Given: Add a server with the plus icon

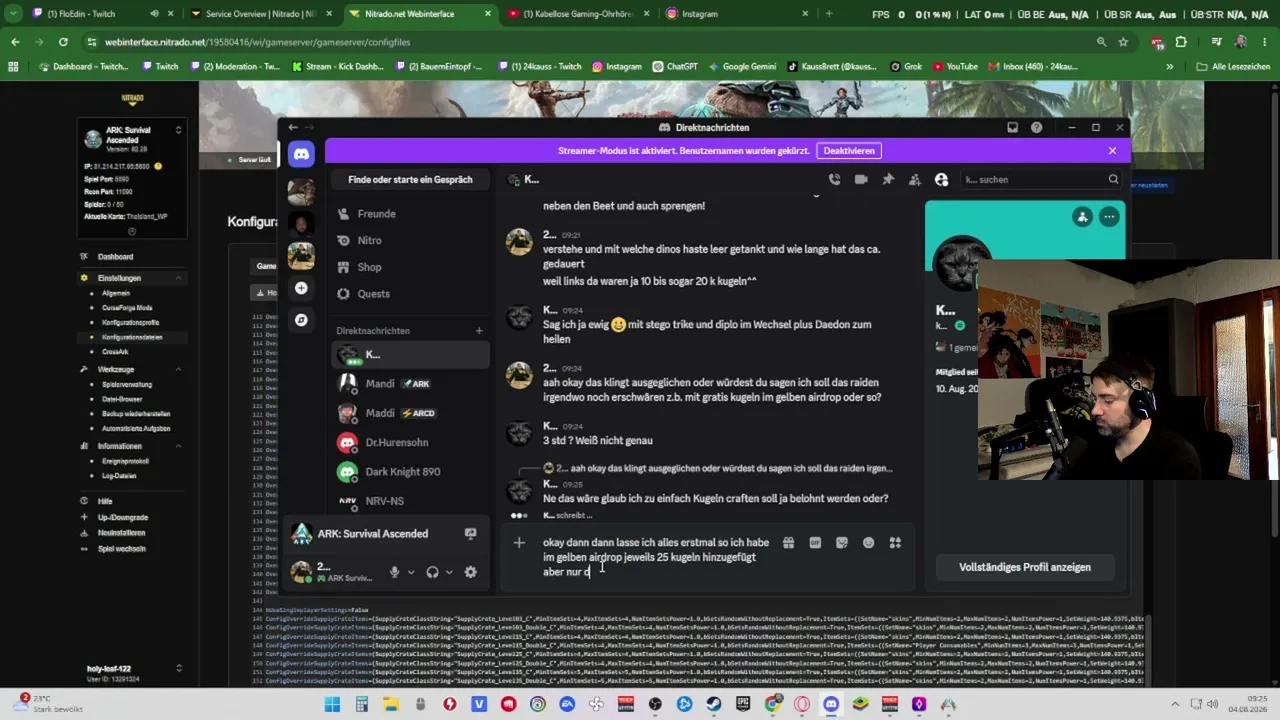Looking at the screenshot, I should [x=301, y=288].
